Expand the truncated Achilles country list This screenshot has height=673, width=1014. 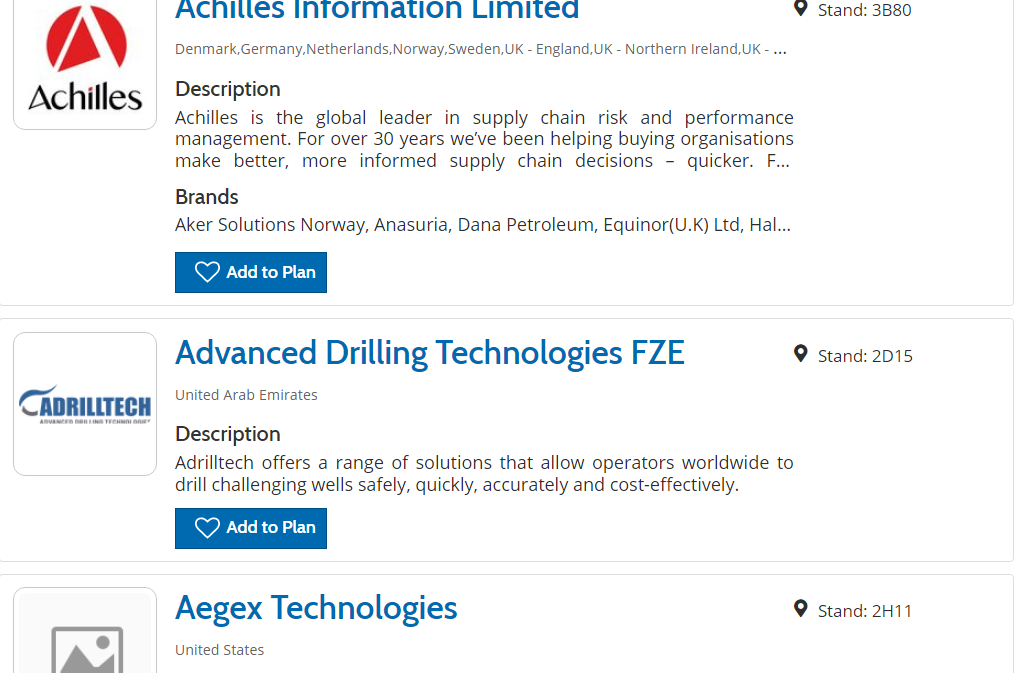(x=780, y=49)
